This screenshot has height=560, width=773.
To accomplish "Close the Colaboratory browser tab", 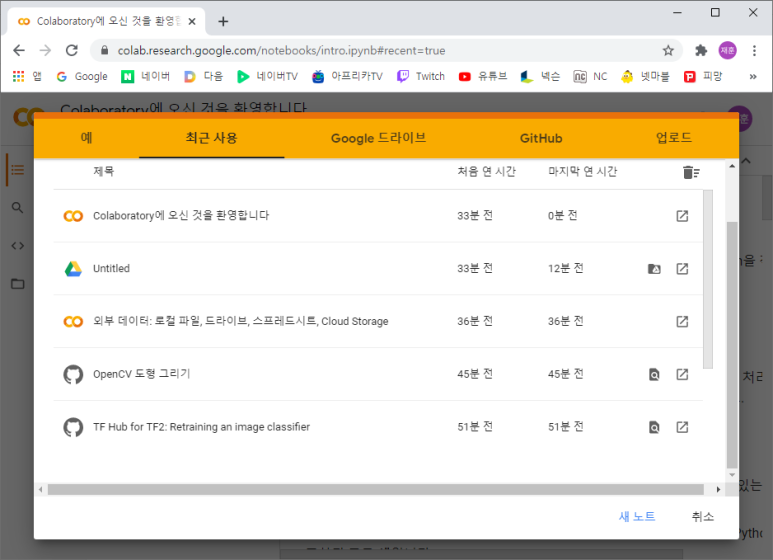I will pyautogui.click(x=192, y=21).
